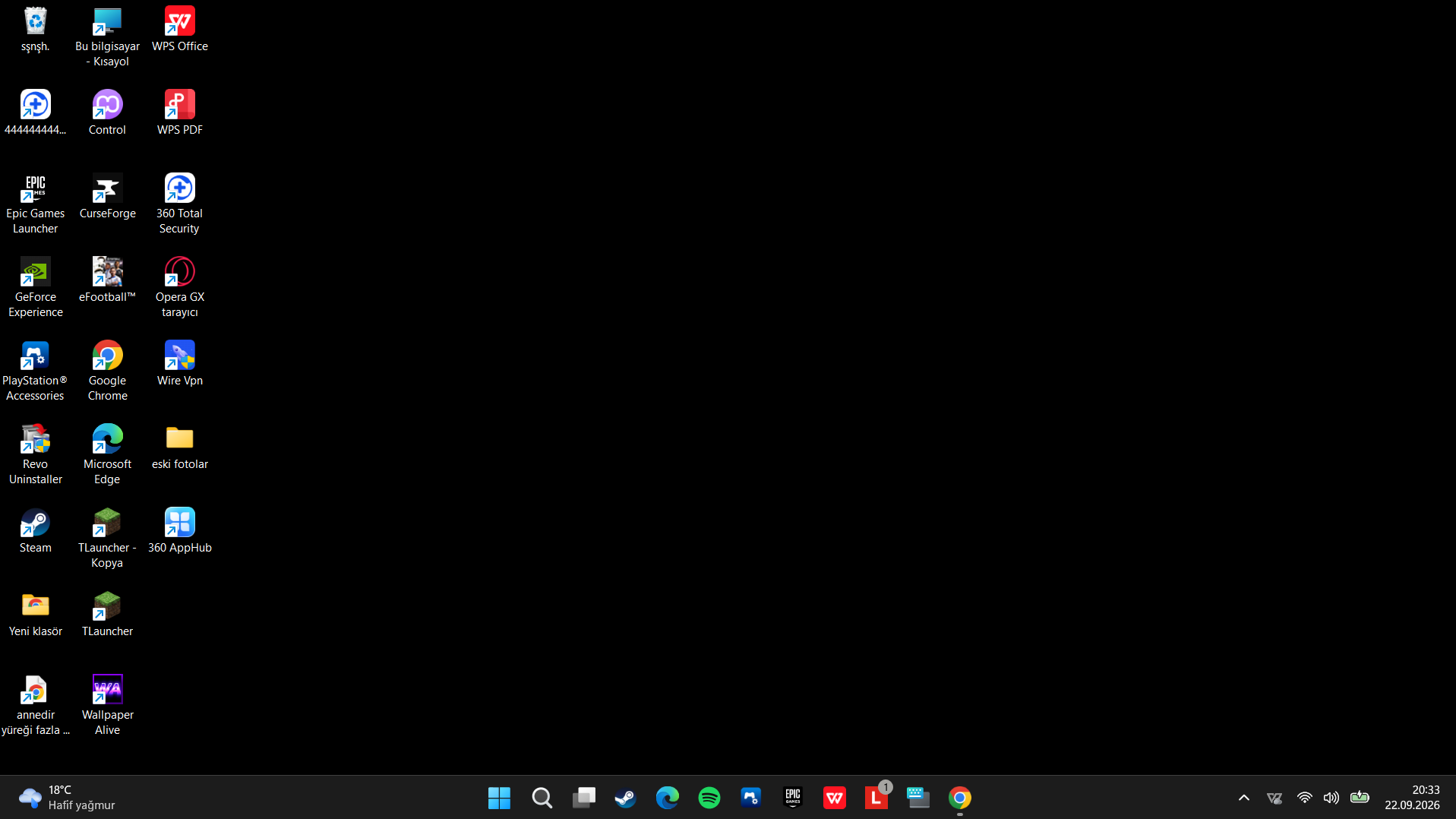Show hidden system tray icons
Viewport: 1456px width, 819px height.
click(x=1244, y=798)
